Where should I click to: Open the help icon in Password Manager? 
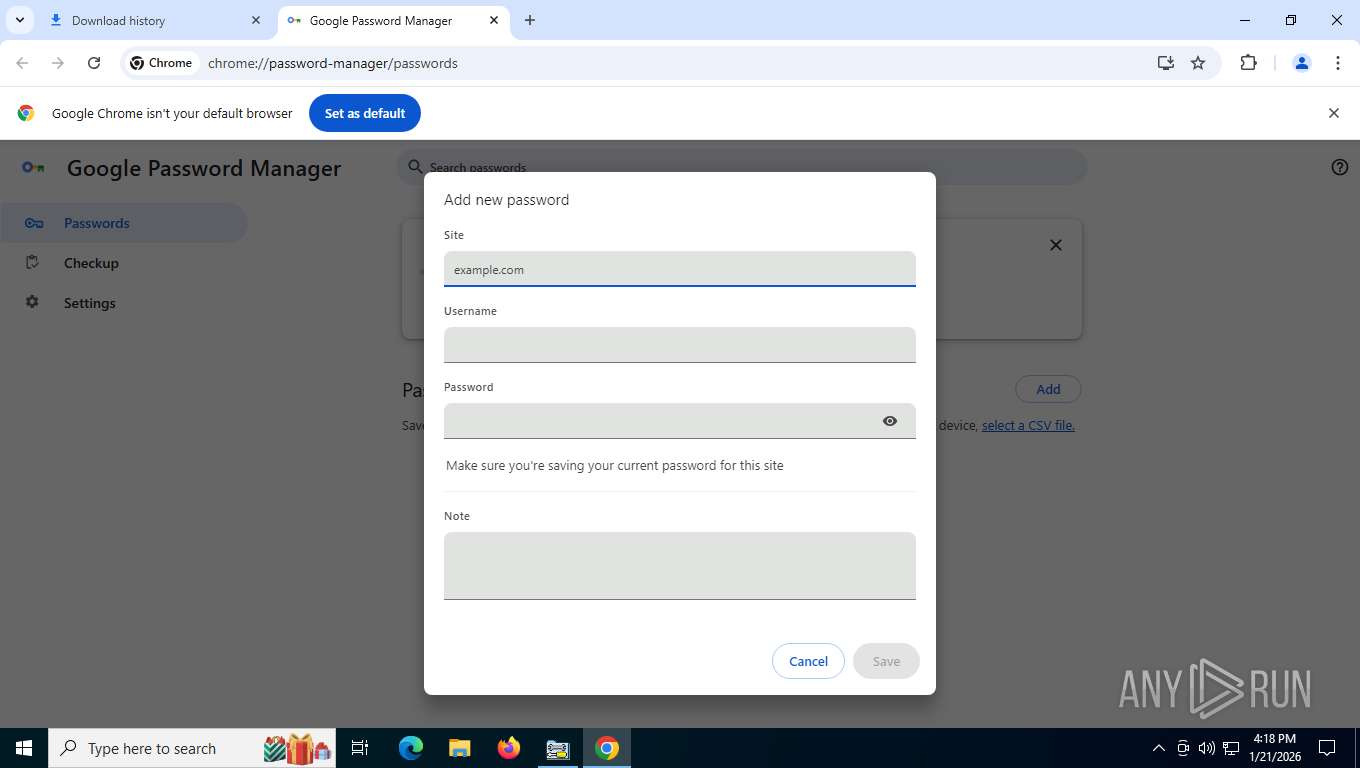1340,167
